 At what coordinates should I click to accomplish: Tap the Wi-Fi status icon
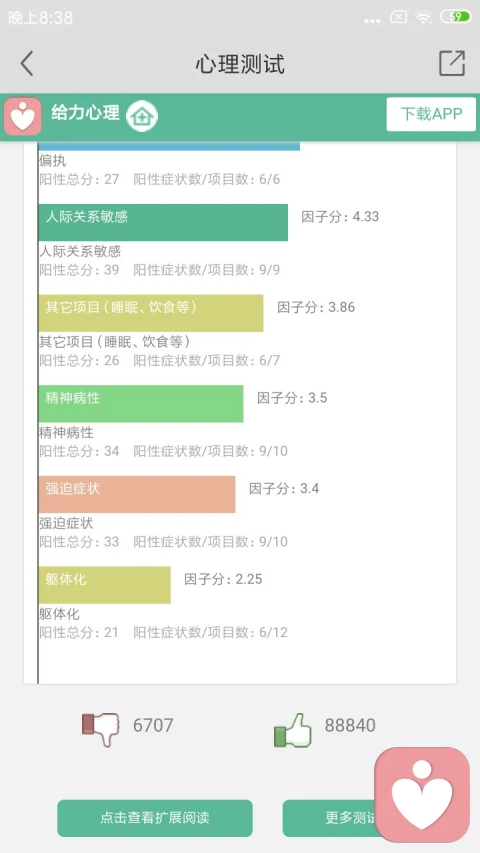coord(423,17)
